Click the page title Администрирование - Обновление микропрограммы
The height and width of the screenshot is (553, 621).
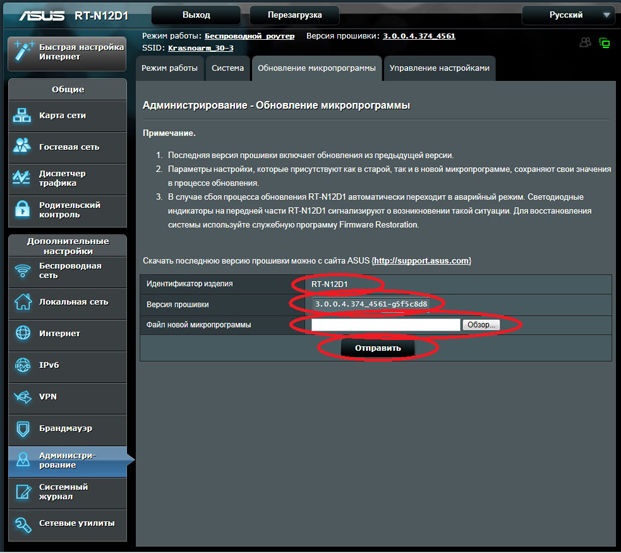pos(276,105)
